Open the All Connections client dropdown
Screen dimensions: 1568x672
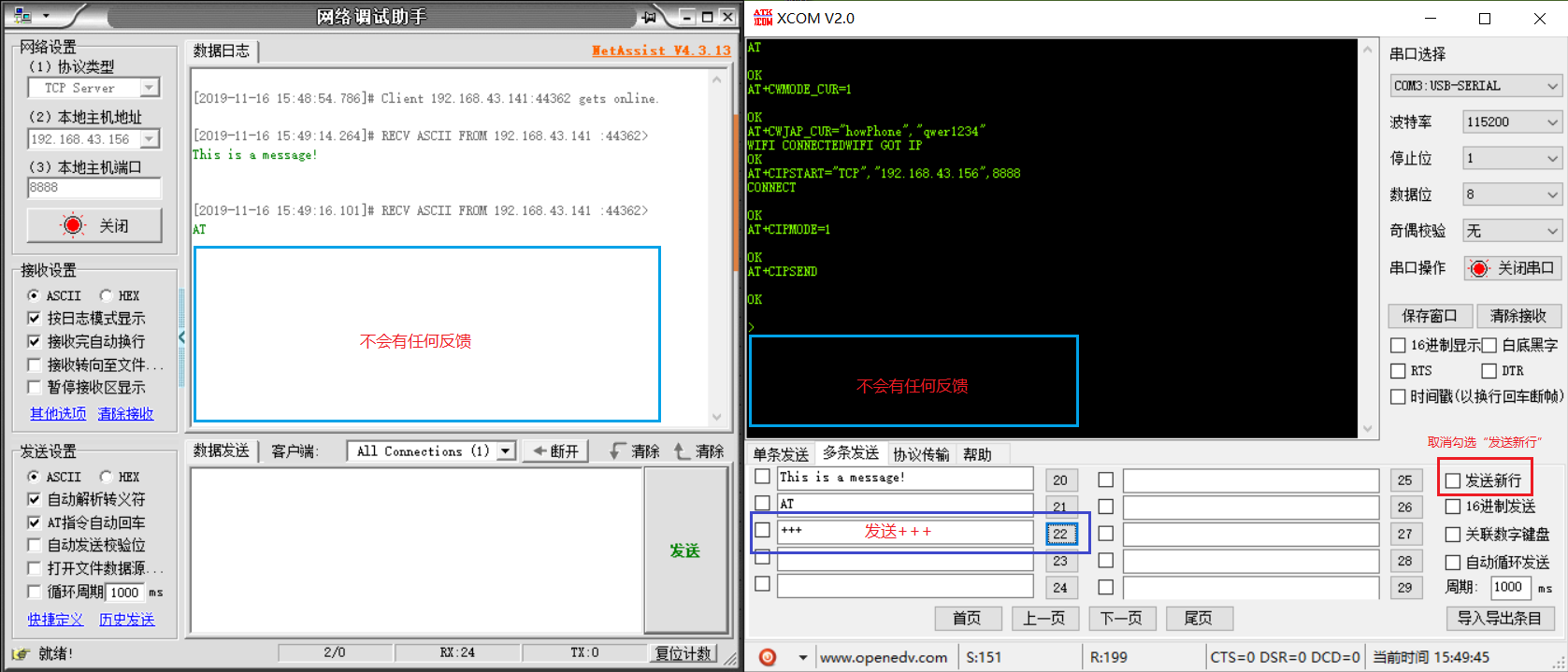coord(505,450)
